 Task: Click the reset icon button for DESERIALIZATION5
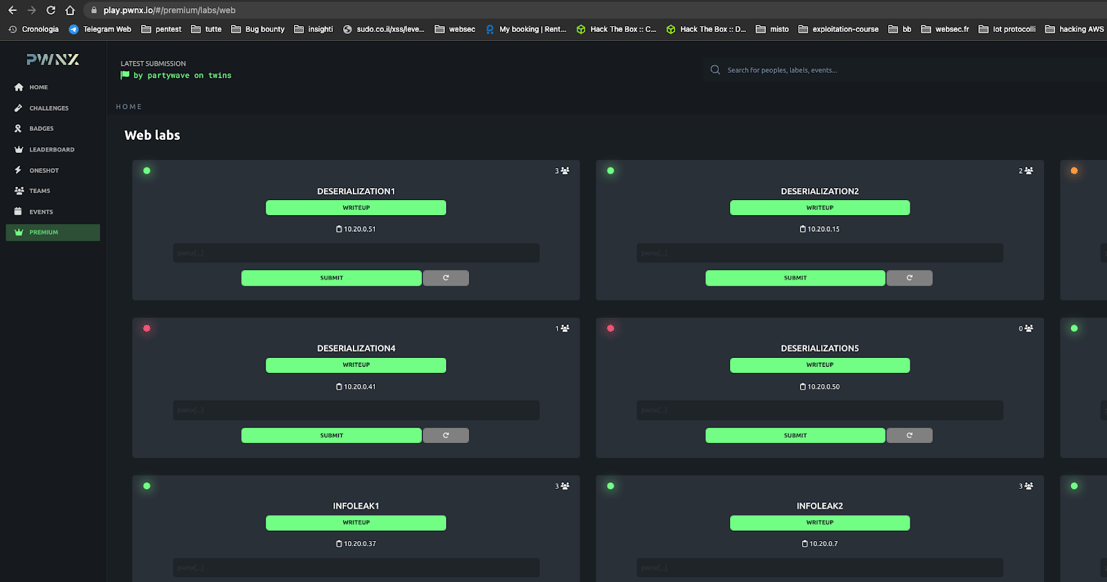[x=909, y=435]
